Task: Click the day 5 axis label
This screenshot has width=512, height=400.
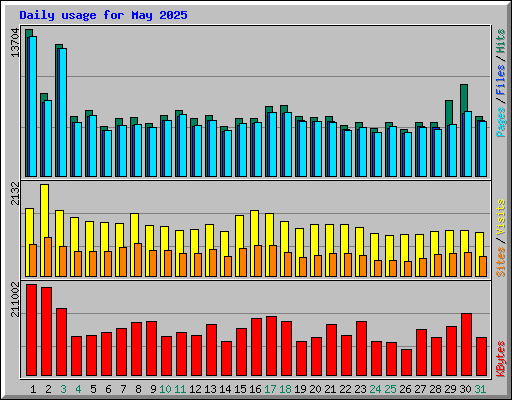Action: pos(93,389)
